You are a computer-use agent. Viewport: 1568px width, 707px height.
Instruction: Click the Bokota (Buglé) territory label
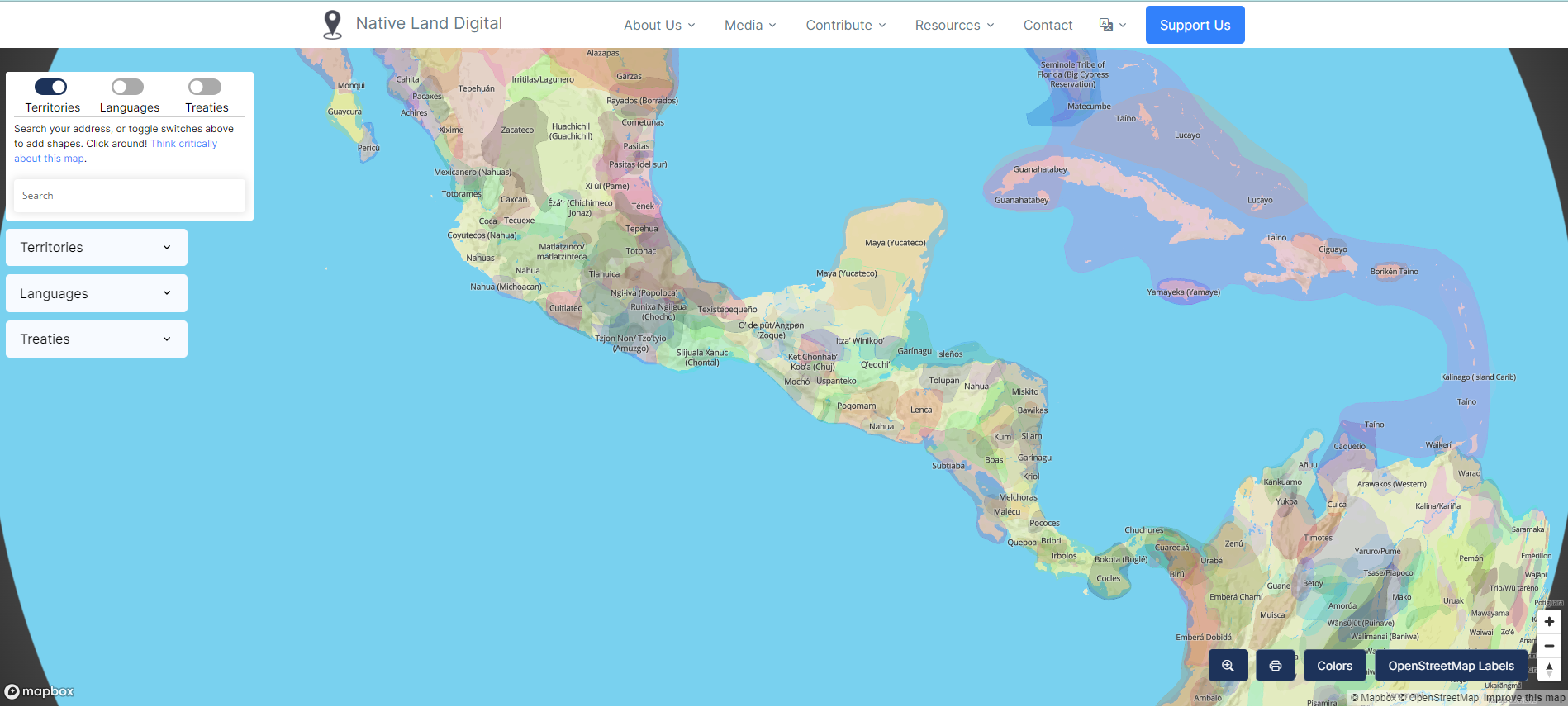(x=1121, y=559)
